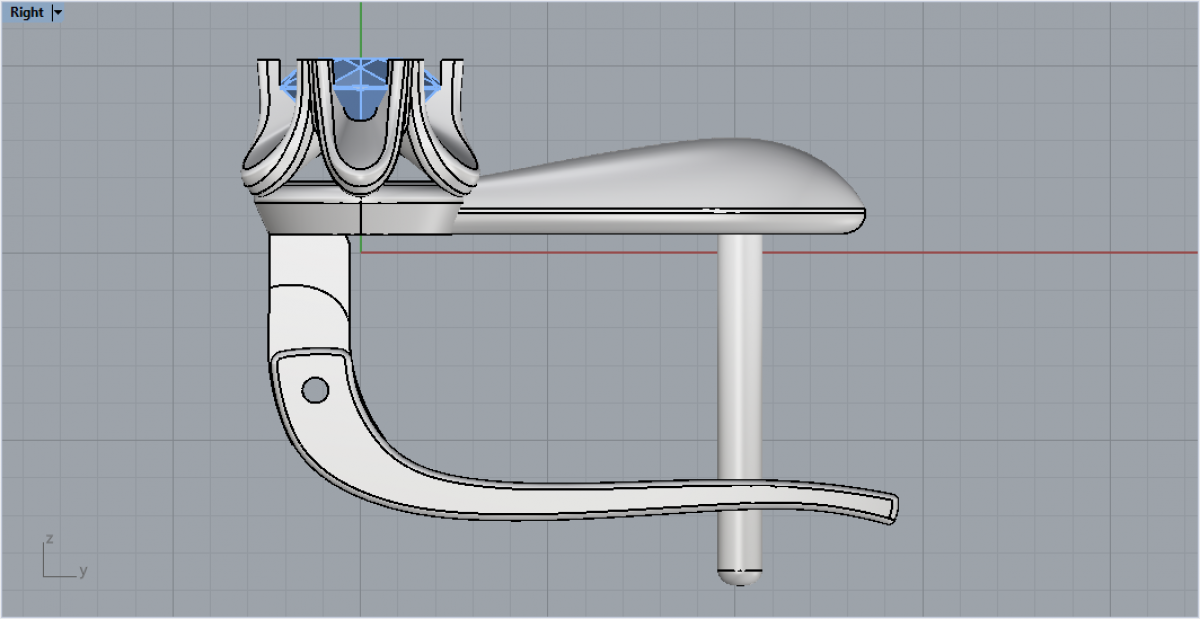
Task: Click the z label on axes icon
Action: tap(47, 539)
